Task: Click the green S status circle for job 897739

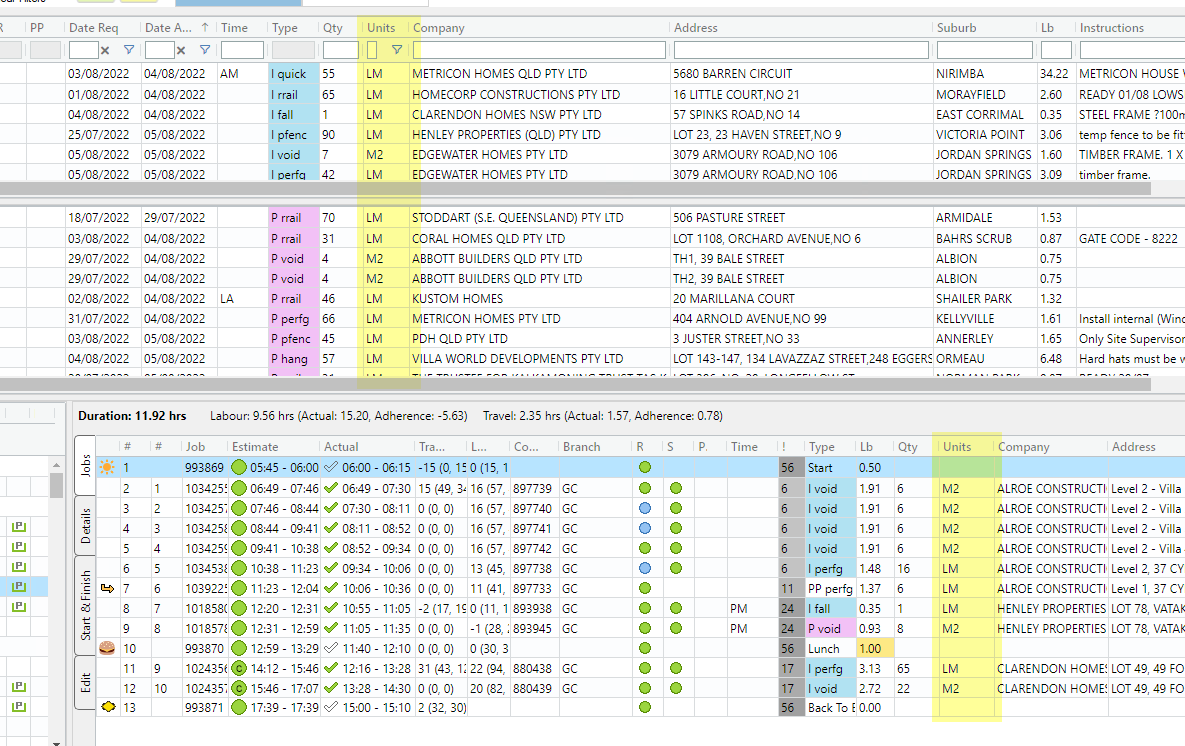Action: pyautogui.click(x=676, y=488)
